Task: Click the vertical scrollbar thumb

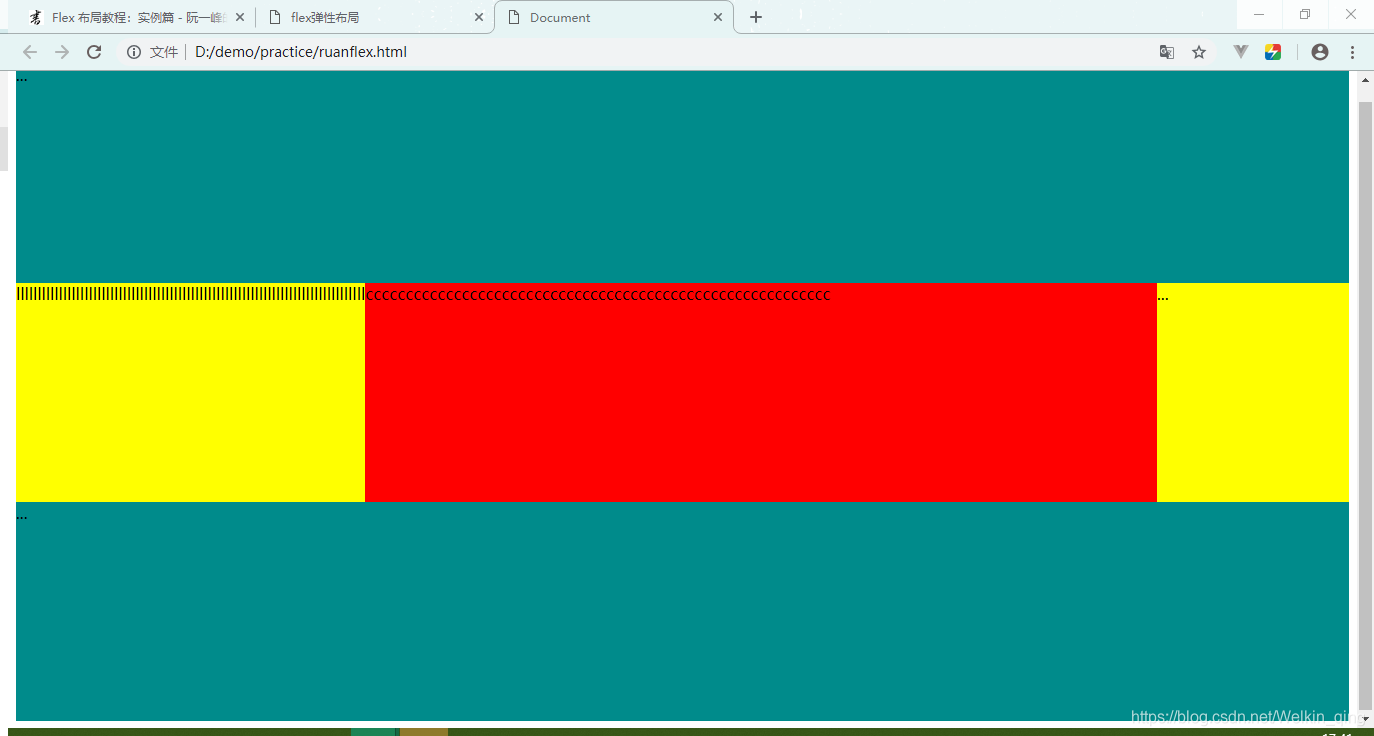Action: pyautogui.click(x=1365, y=404)
